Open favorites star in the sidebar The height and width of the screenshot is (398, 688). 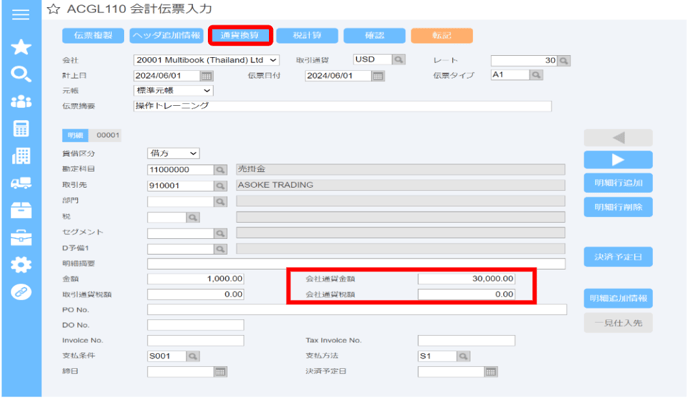click(x=21, y=47)
